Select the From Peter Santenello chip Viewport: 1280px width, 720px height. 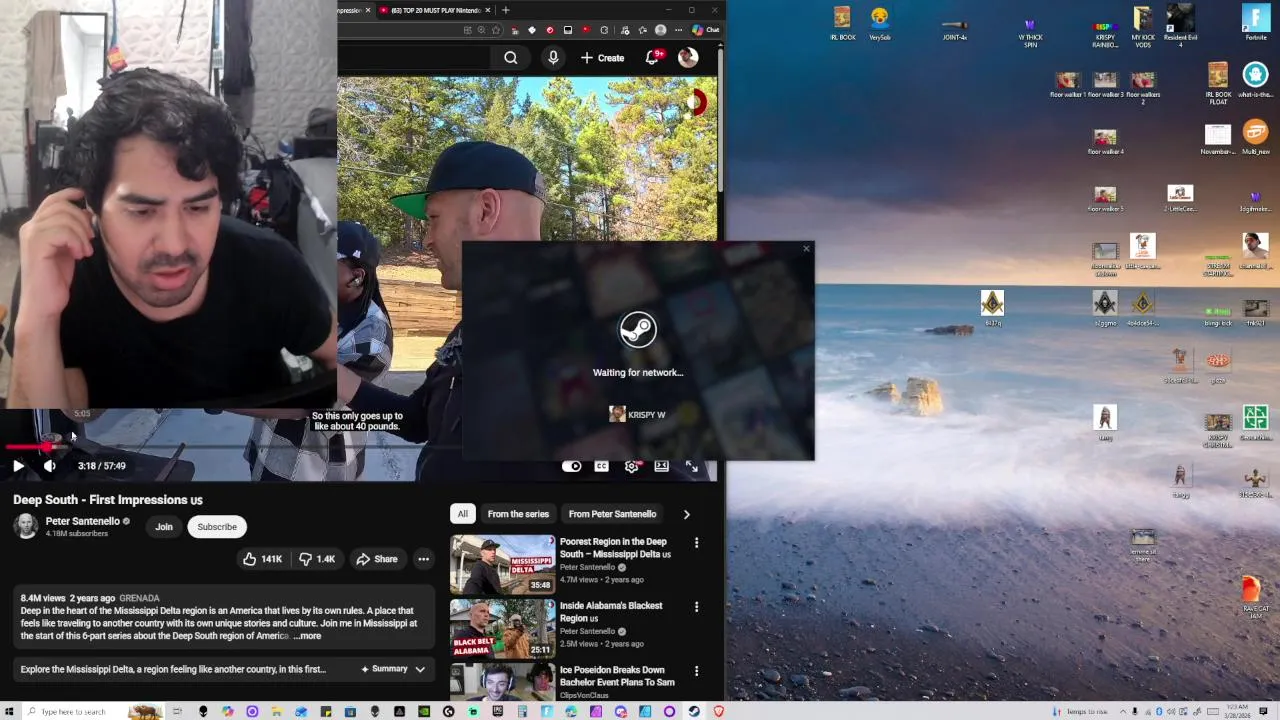click(612, 514)
